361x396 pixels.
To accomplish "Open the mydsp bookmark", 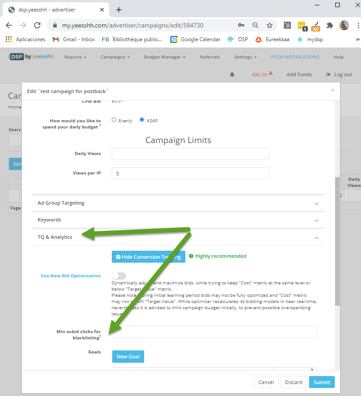I will click(310, 39).
